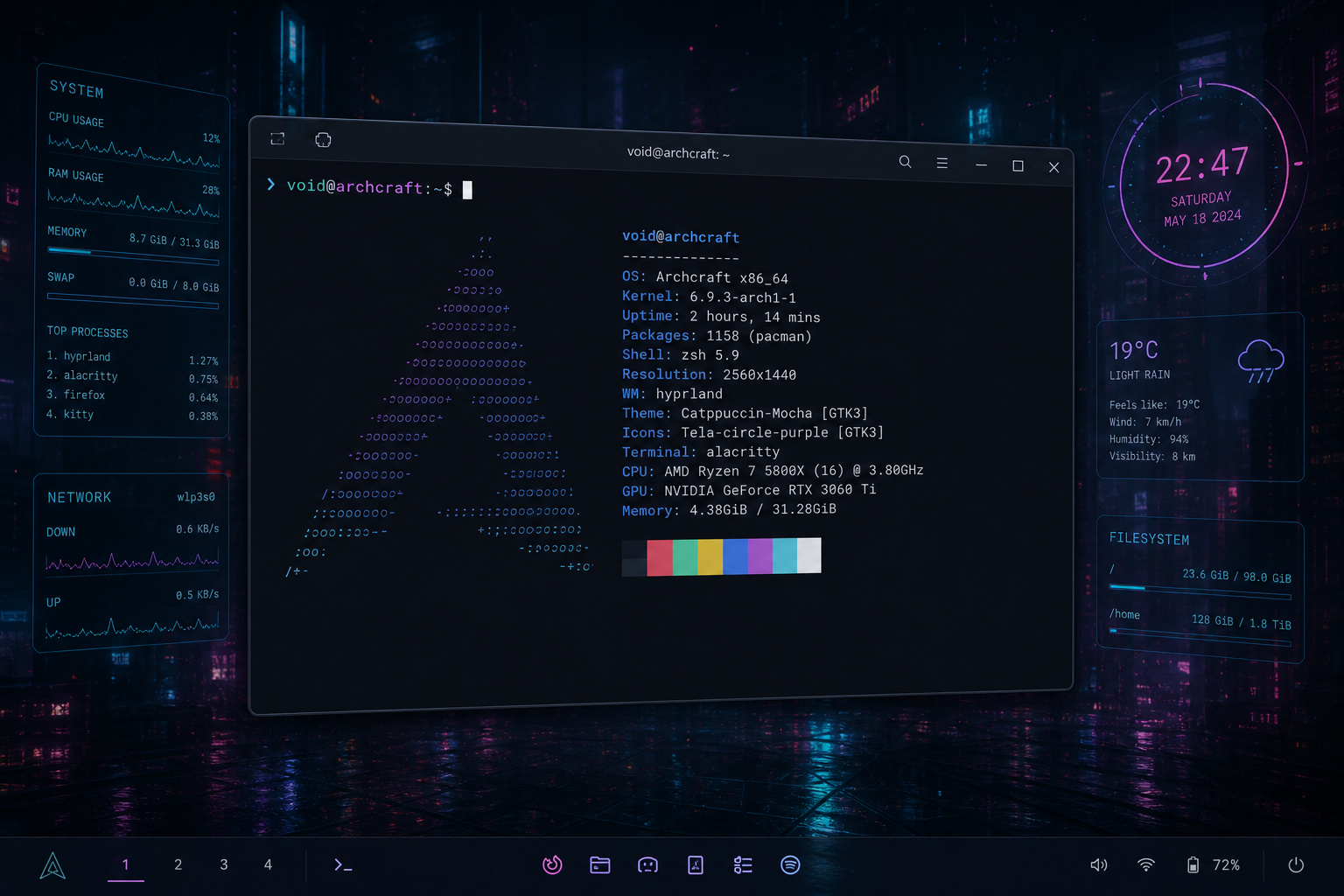Click the 23.6 GiB / 98.0 GiB value
This screenshot has width=1344, height=896.
point(1236,576)
